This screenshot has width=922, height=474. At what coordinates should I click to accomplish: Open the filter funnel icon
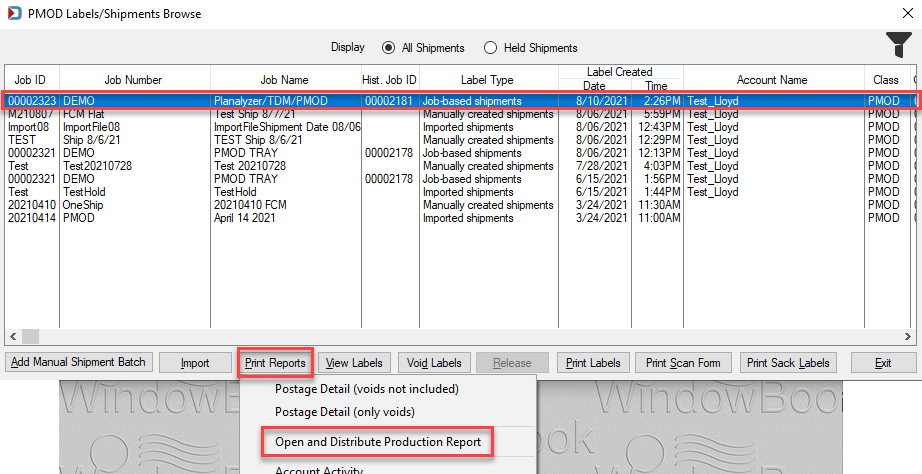tap(899, 45)
